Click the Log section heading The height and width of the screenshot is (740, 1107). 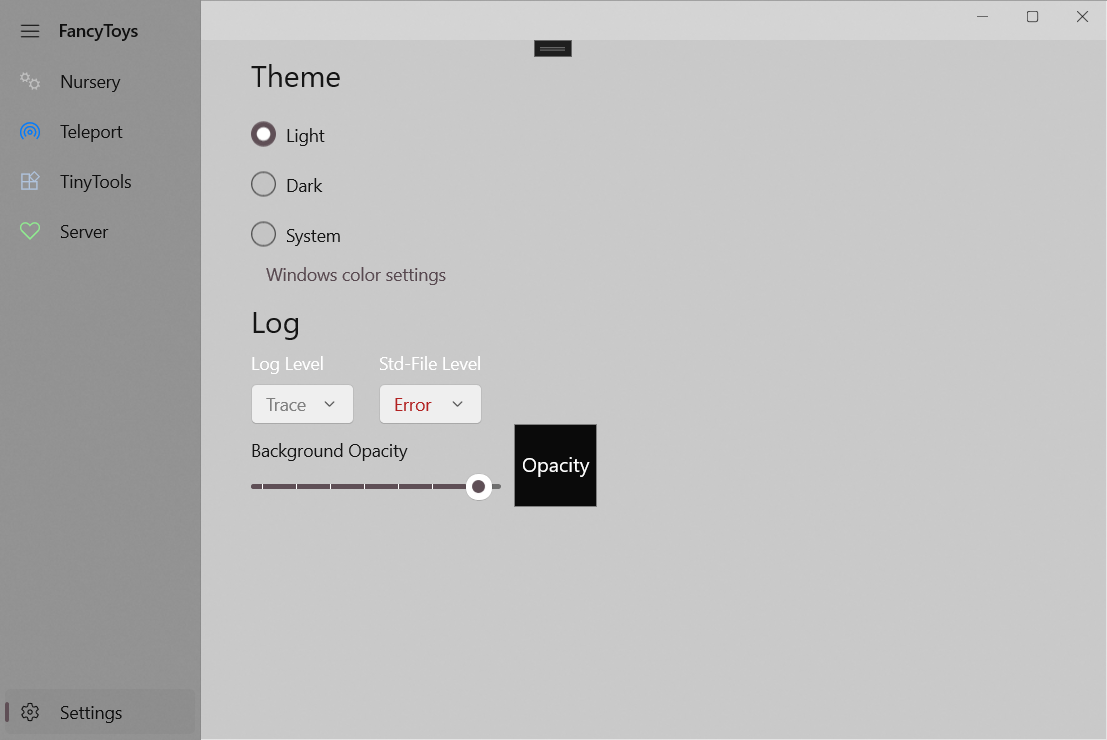point(276,323)
